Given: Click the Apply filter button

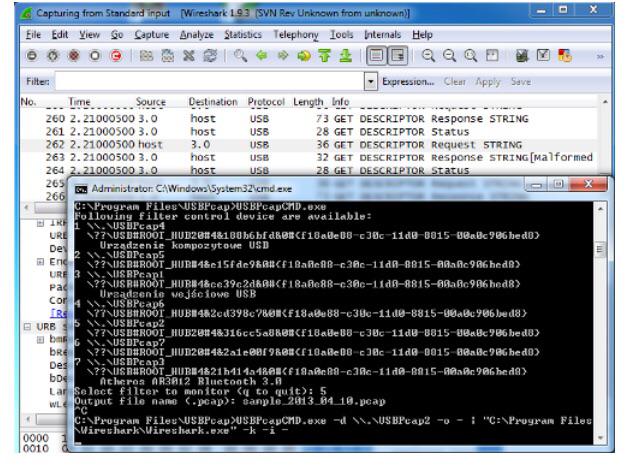Looking at the screenshot, I should 488,82.
